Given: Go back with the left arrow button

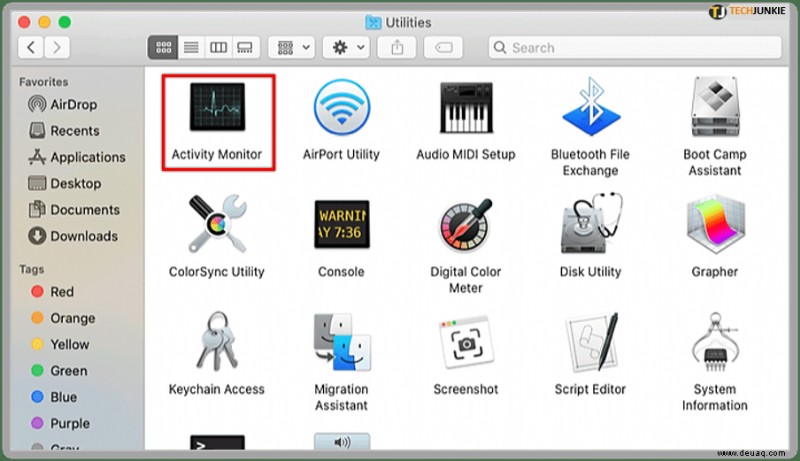Looking at the screenshot, I should 31,47.
